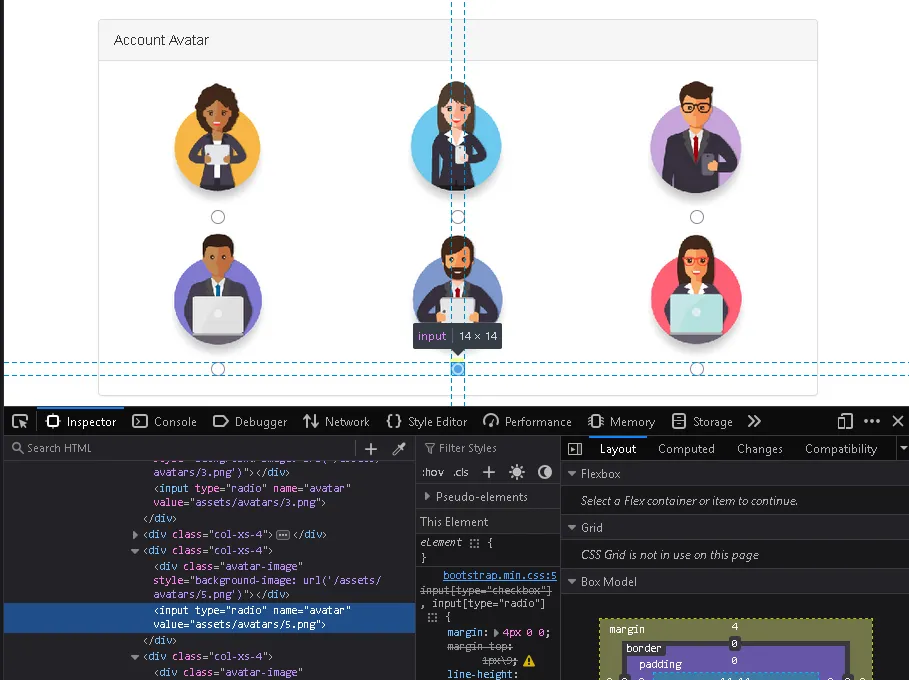Toggle light color scheme simulation
This screenshot has width=909, height=680.
[x=517, y=472]
